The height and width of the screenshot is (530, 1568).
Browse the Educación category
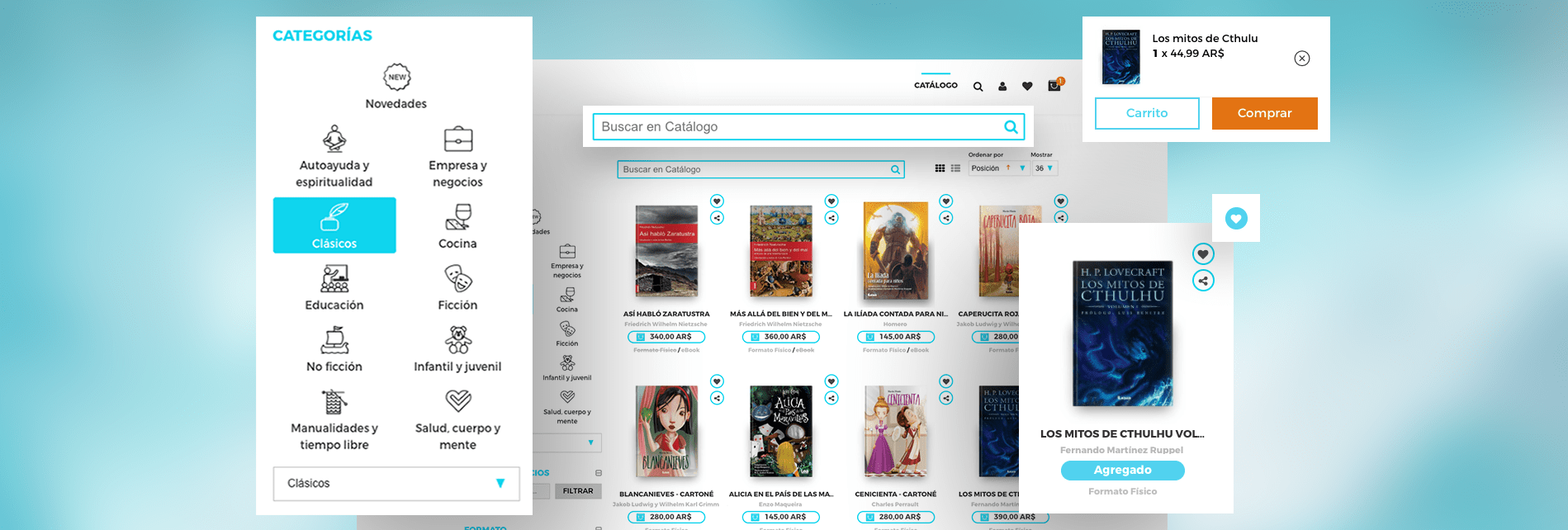[x=334, y=287]
